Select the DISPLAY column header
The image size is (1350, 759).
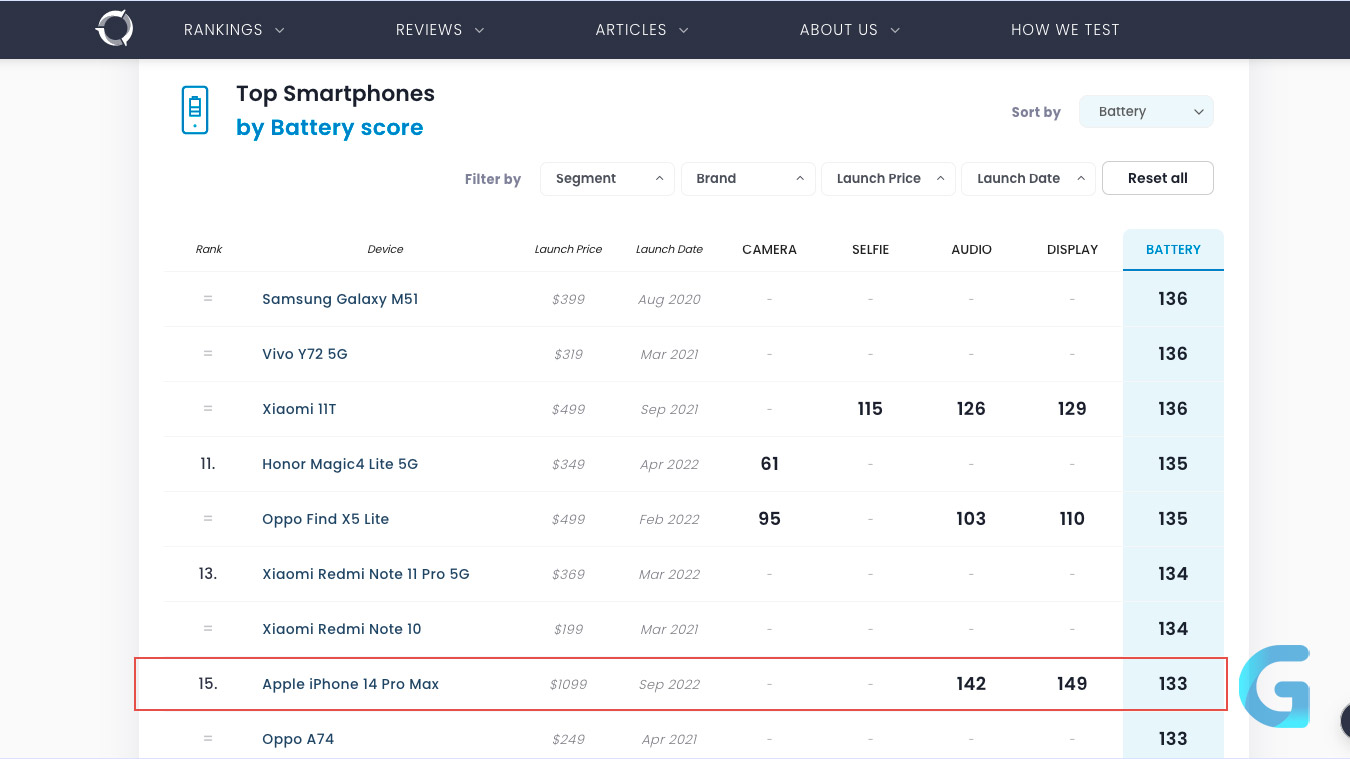point(1072,249)
